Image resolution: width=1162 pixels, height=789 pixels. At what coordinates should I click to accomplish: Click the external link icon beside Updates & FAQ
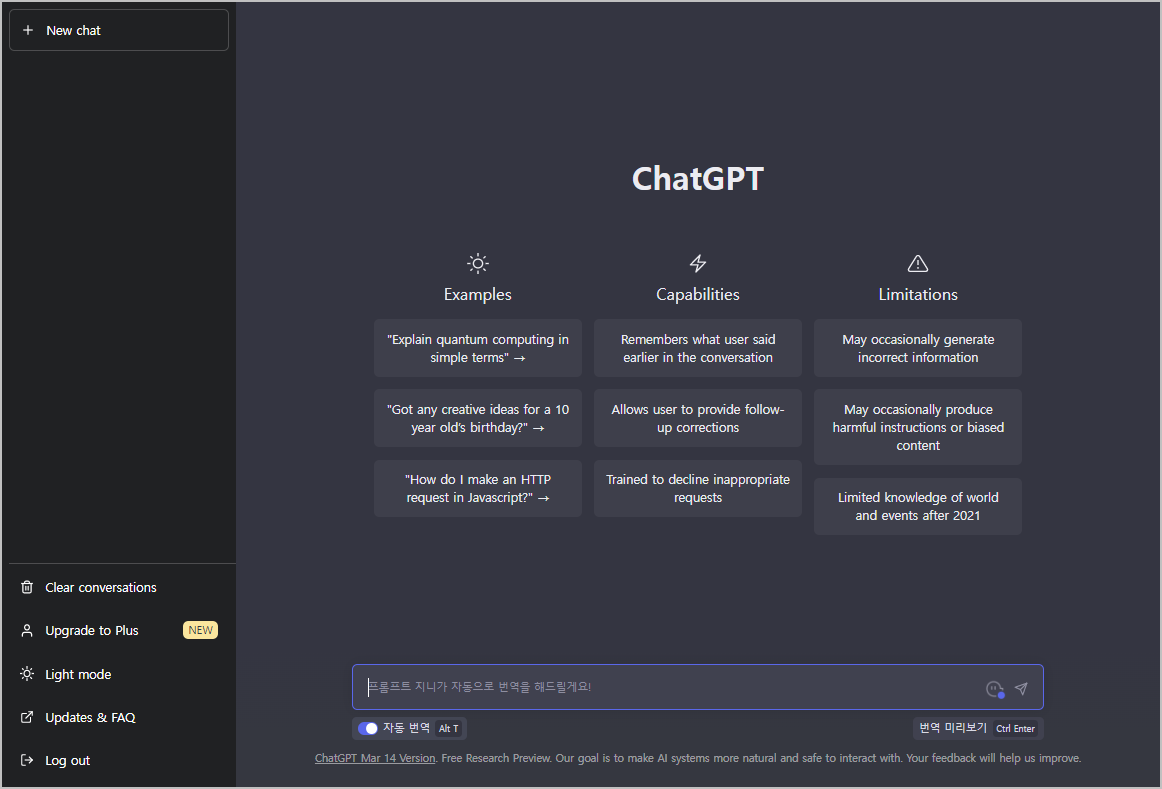tap(27, 717)
